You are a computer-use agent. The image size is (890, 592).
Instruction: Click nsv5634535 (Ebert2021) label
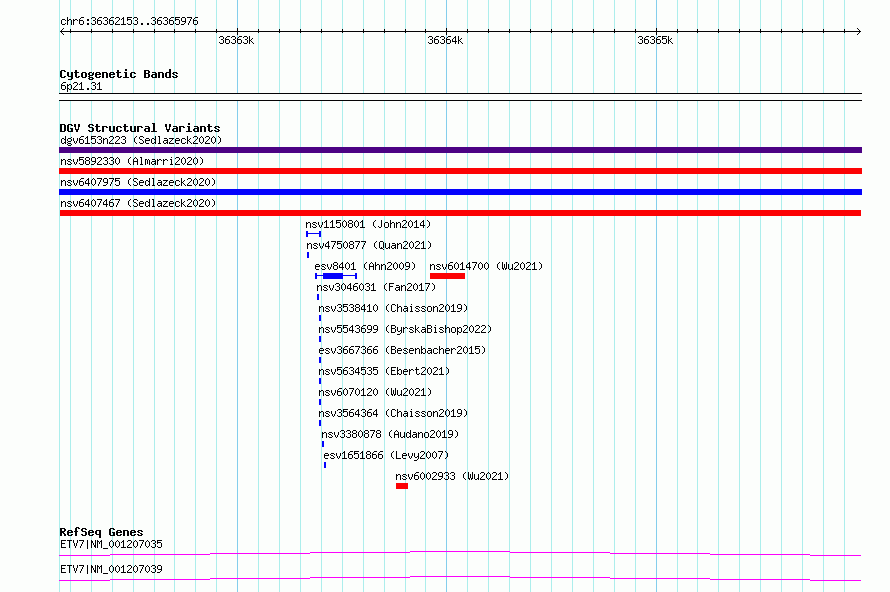384,371
